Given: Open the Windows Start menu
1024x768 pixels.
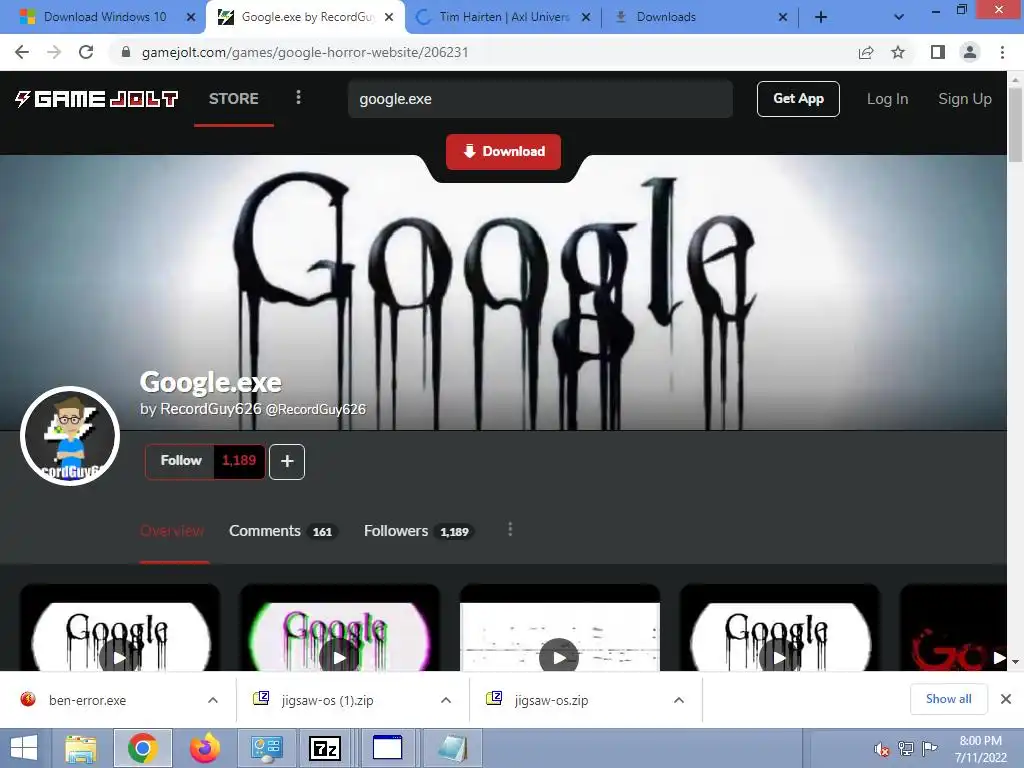Looking at the screenshot, I should (x=24, y=748).
